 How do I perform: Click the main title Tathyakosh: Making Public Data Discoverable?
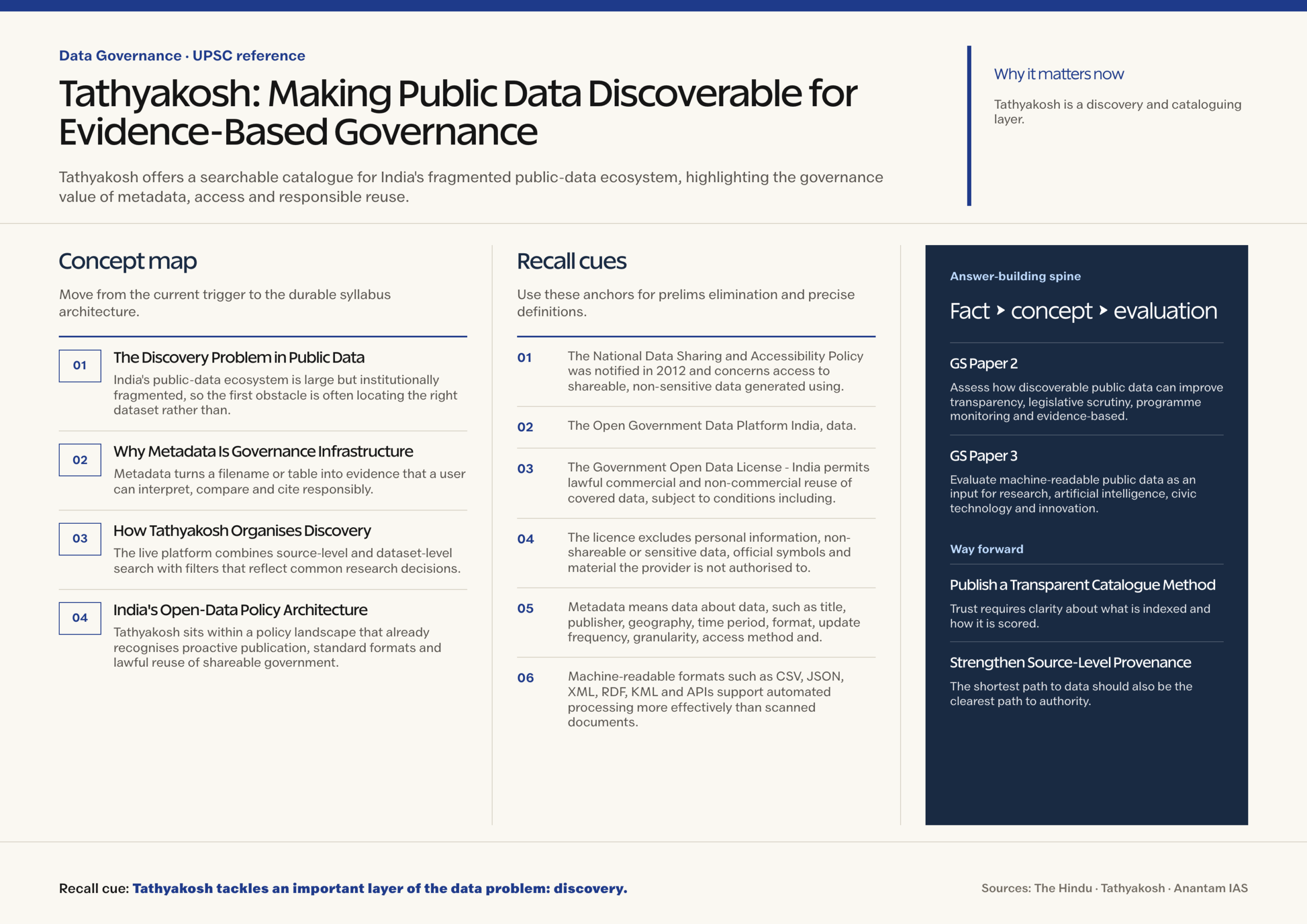tap(457, 112)
